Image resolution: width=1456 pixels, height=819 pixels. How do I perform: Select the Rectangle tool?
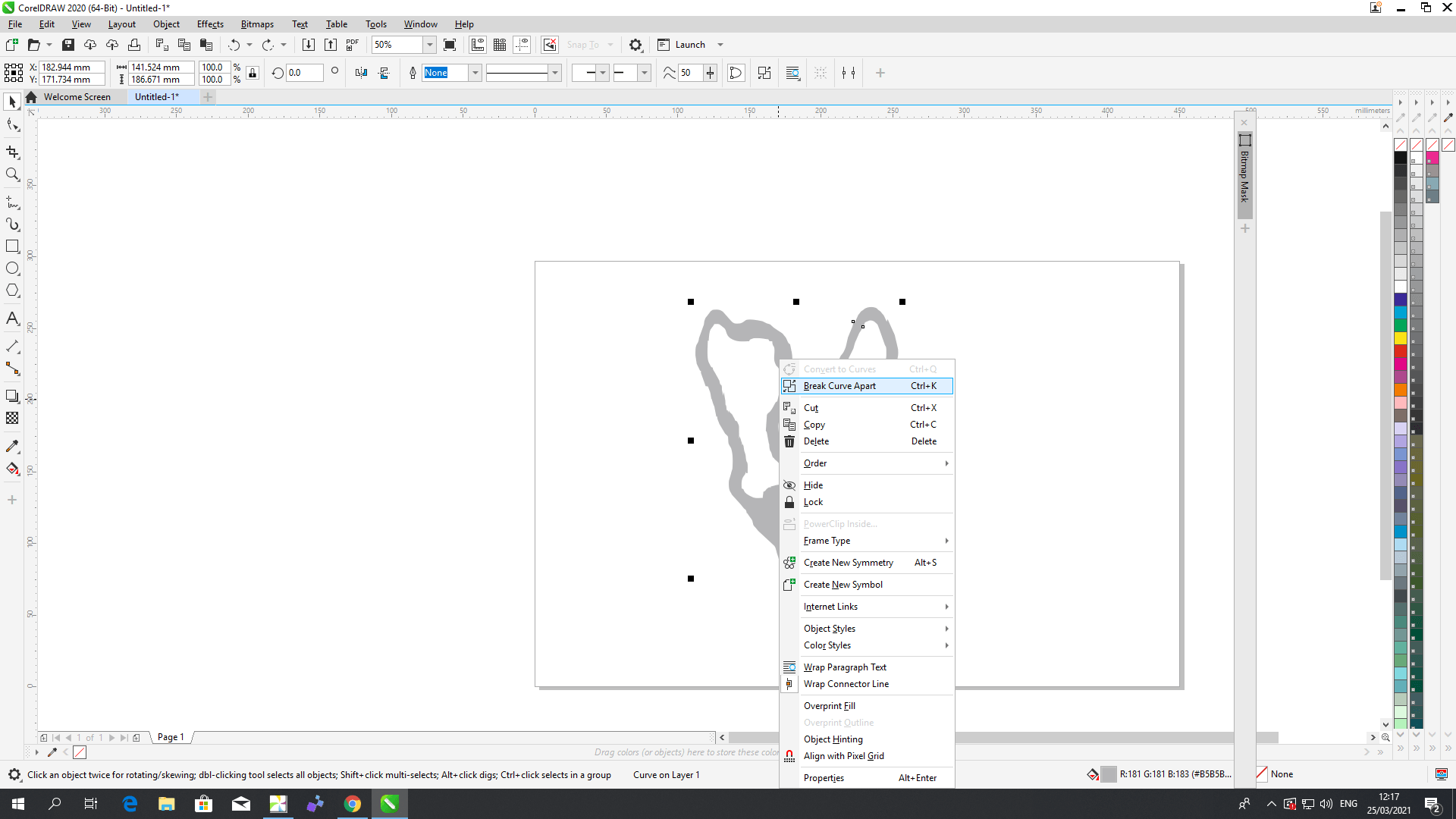pyautogui.click(x=12, y=246)
